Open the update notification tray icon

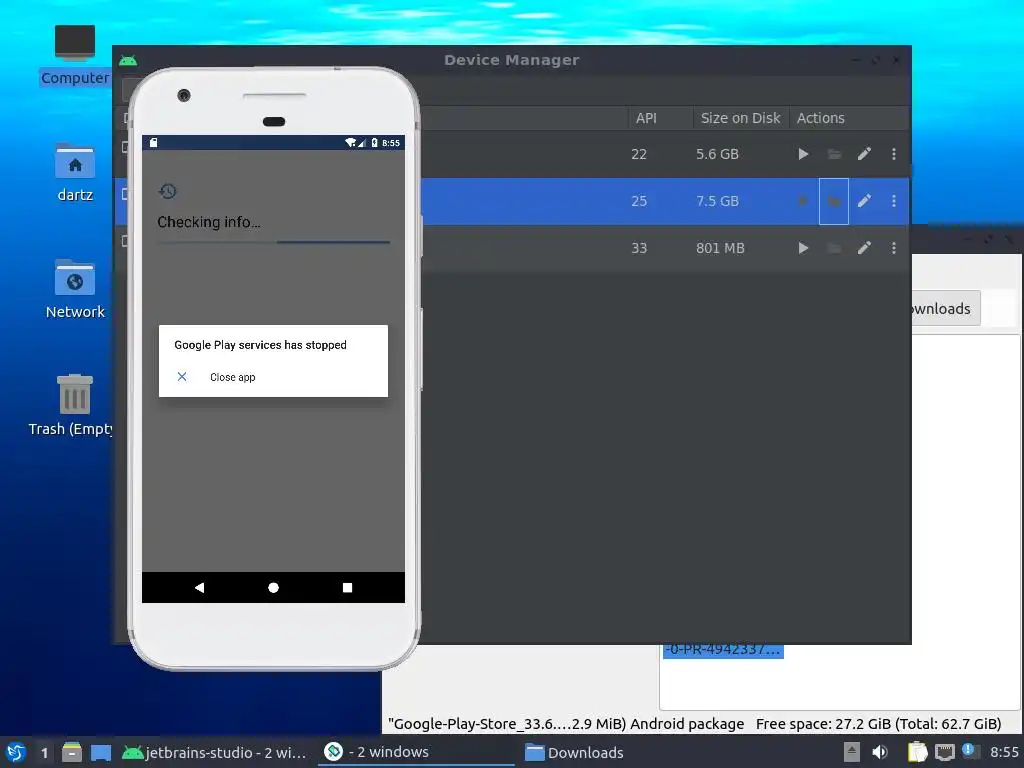tap(970, 751)
